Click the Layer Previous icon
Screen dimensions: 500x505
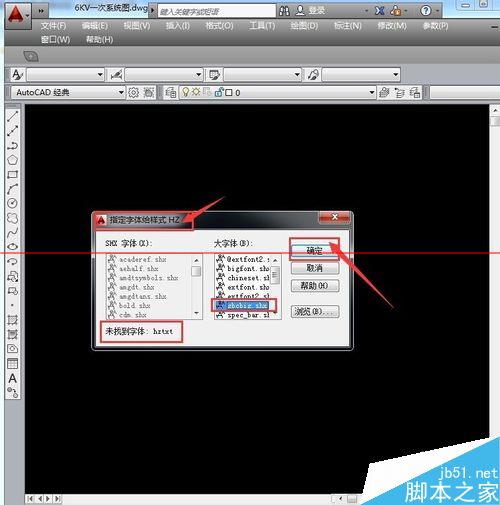399,92
